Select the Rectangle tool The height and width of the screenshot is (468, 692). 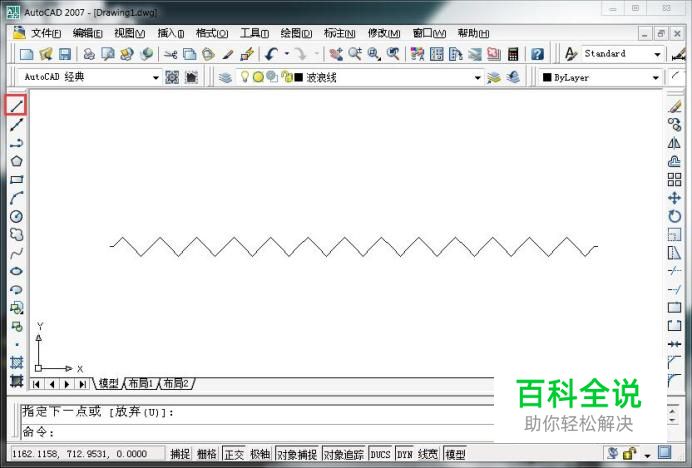16,179
